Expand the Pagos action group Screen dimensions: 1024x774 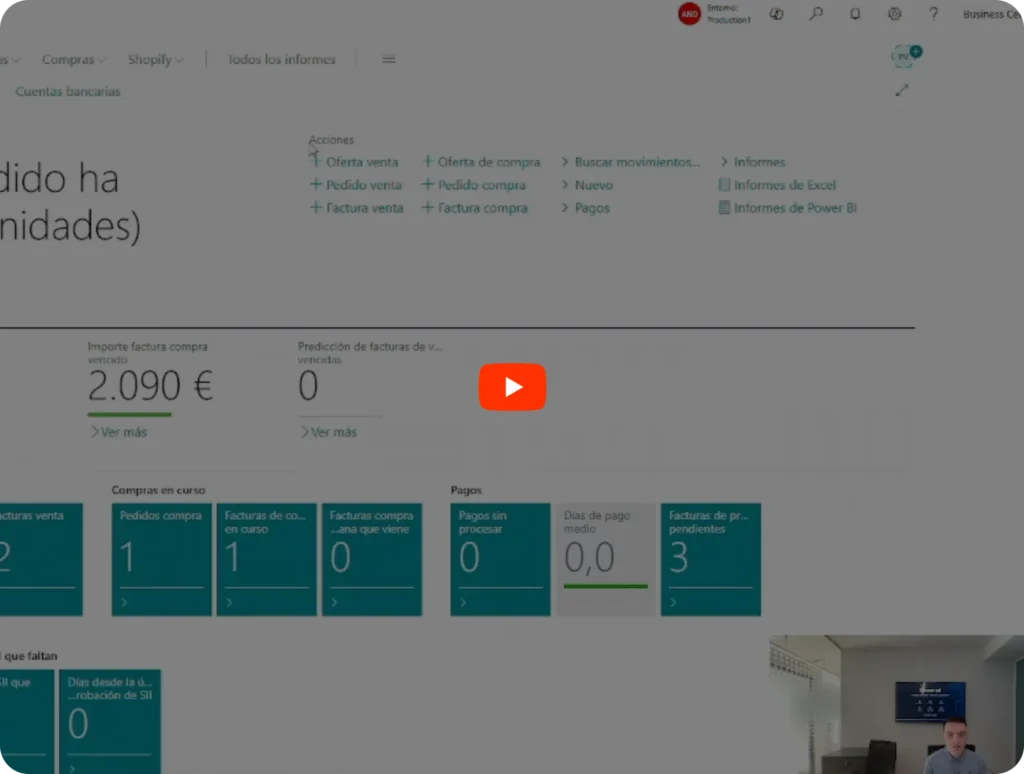591,208
